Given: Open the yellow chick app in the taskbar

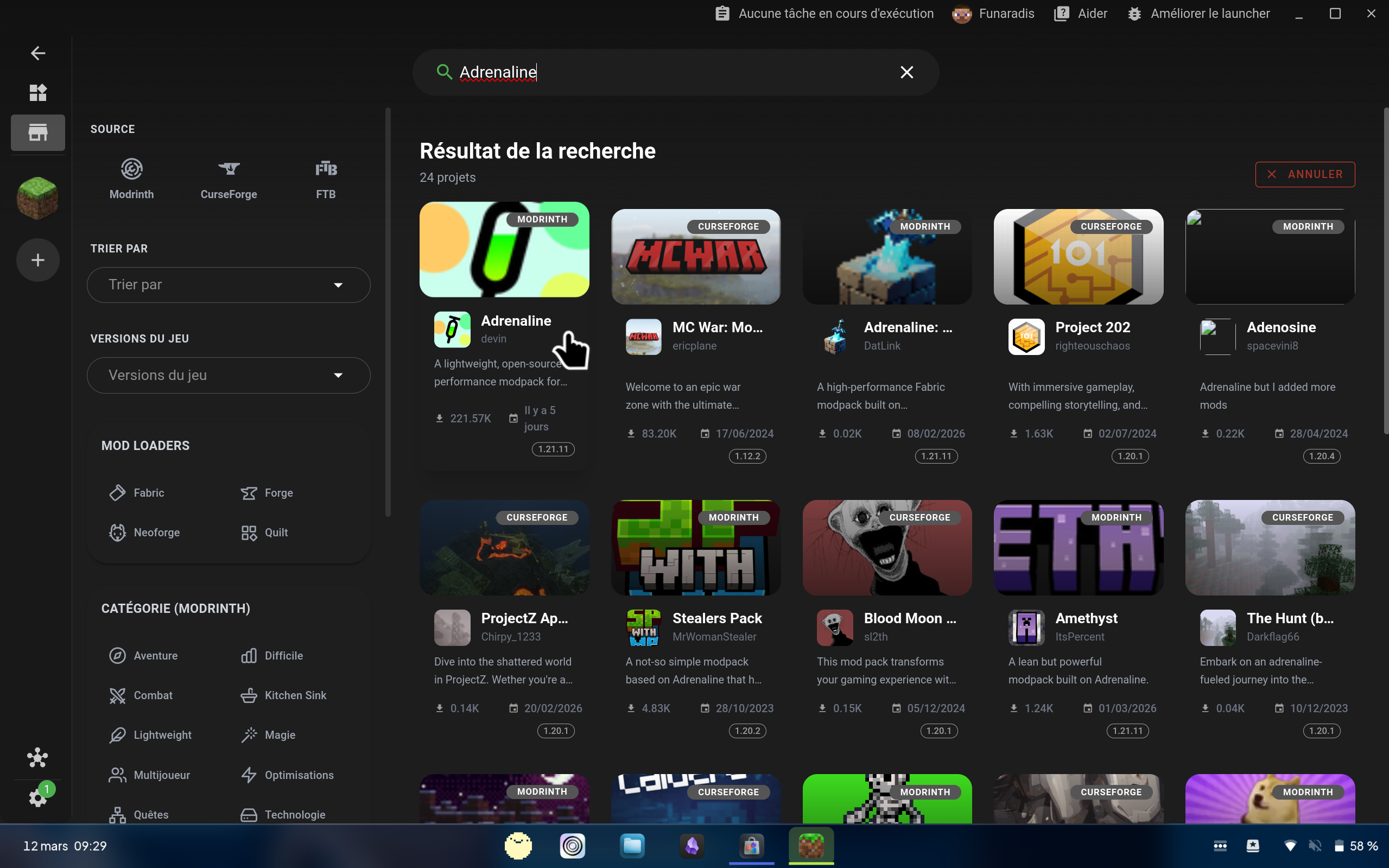Looking at the screenshot, I should [518, 846].
